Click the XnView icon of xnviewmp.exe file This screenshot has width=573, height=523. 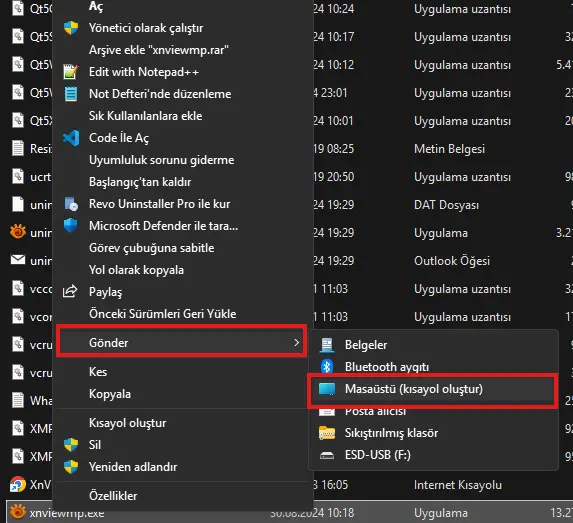18,511
